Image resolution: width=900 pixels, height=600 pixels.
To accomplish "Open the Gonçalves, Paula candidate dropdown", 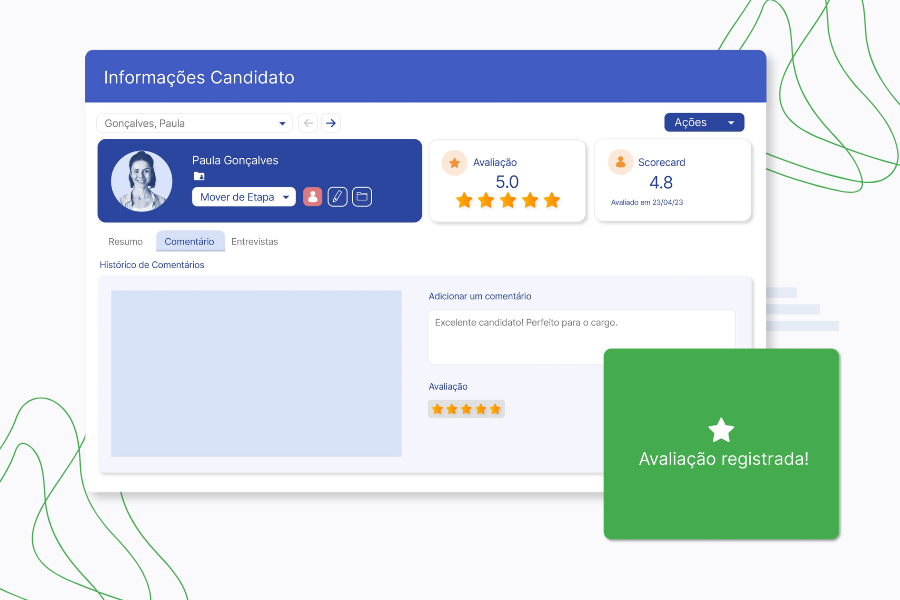I will pos(194,123).
